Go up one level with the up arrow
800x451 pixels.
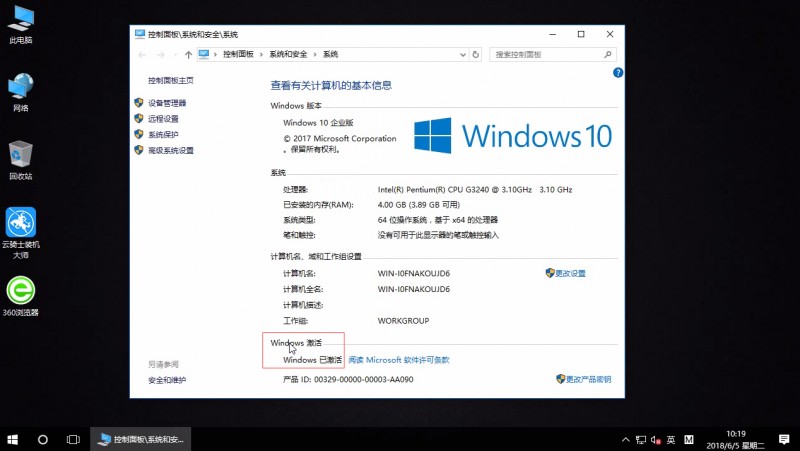click(188, 55)
